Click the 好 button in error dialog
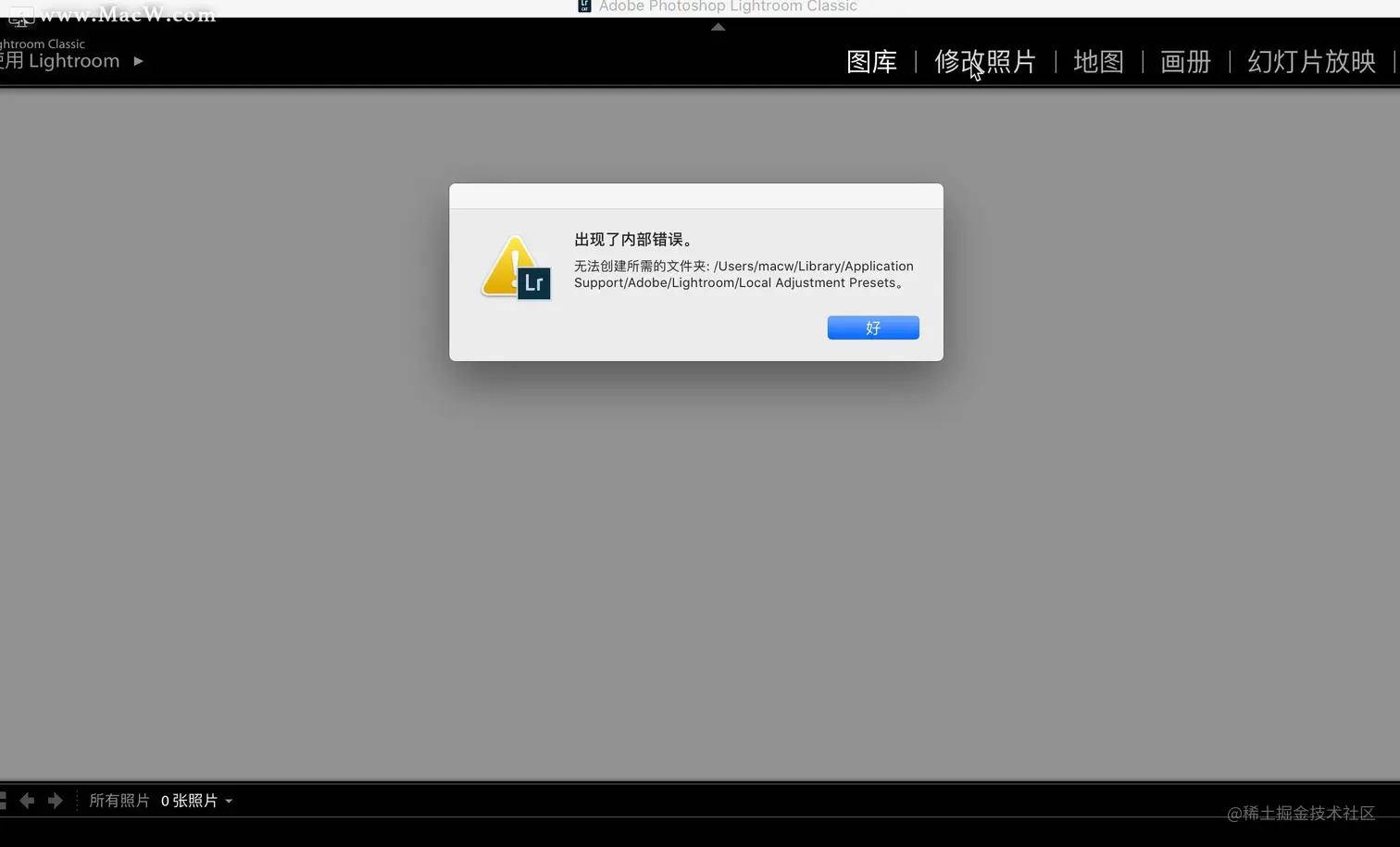Image resolution: width=1400 pixels, height=847 pixels. click(873, 328)
